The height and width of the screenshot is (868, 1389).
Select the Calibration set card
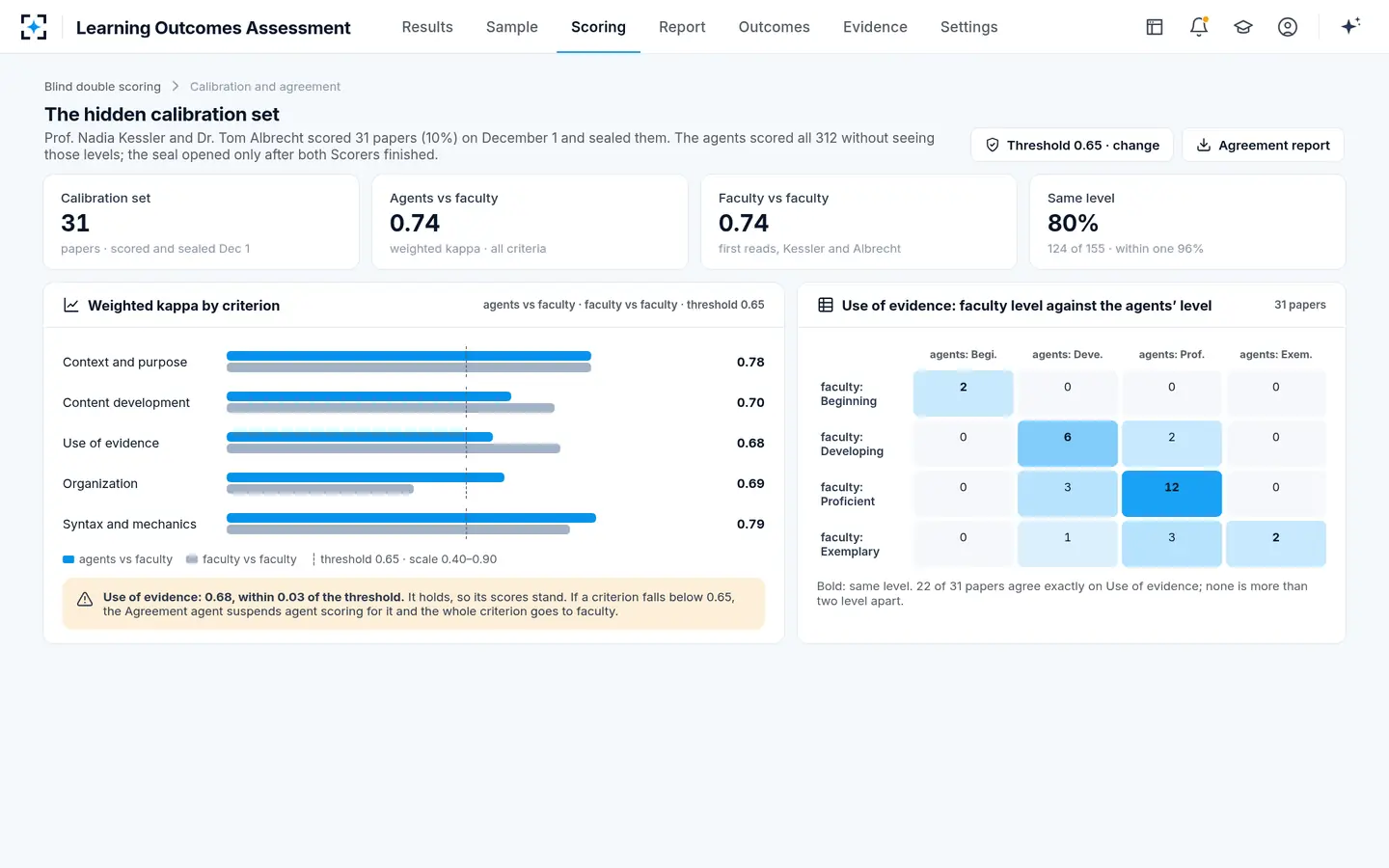click(x=202, y=222)
